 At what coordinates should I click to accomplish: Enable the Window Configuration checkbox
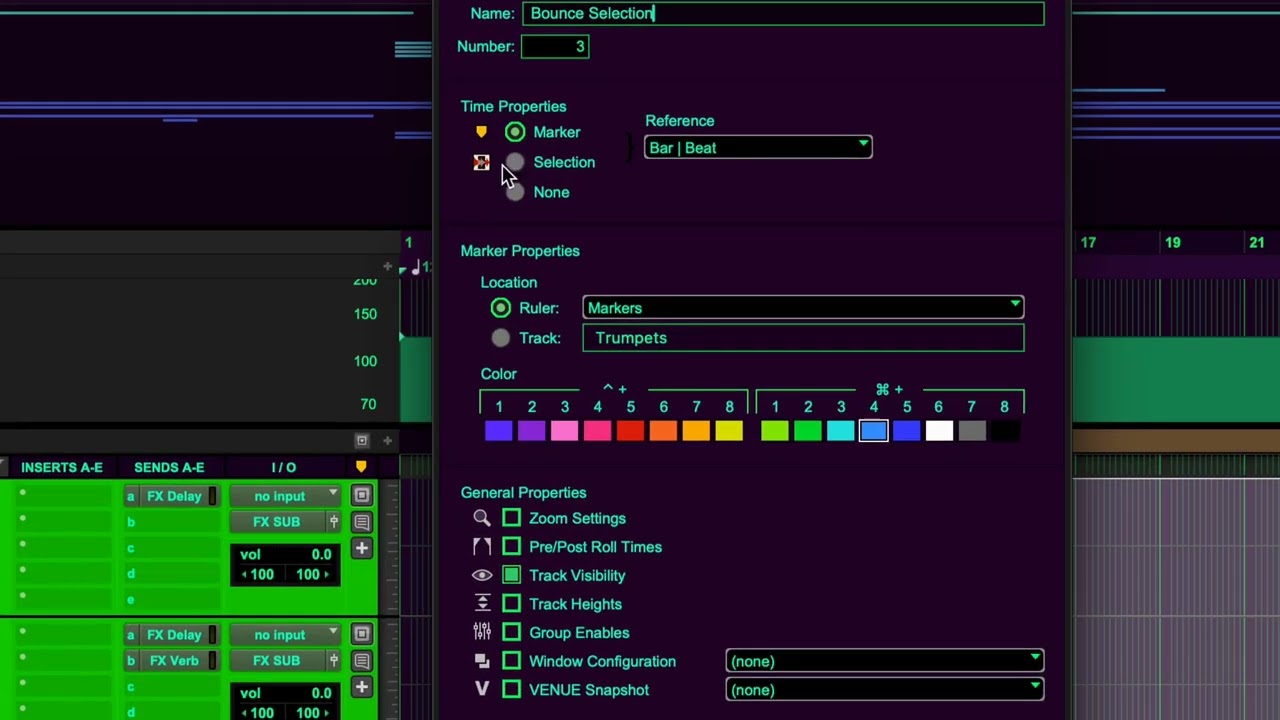pyautogui.click(x=512, y=661)
